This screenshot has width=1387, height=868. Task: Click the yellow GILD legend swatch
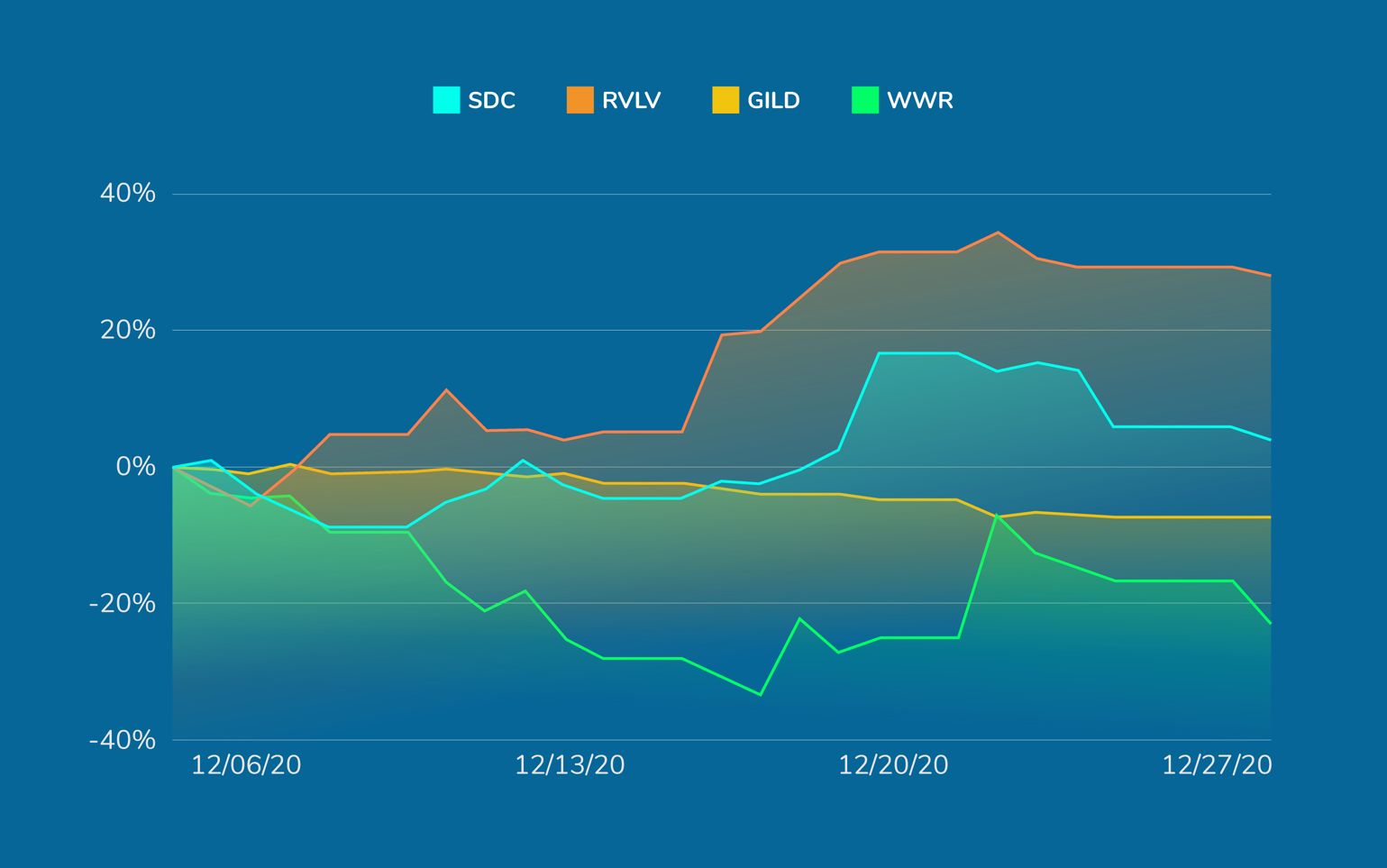[725, 100]
